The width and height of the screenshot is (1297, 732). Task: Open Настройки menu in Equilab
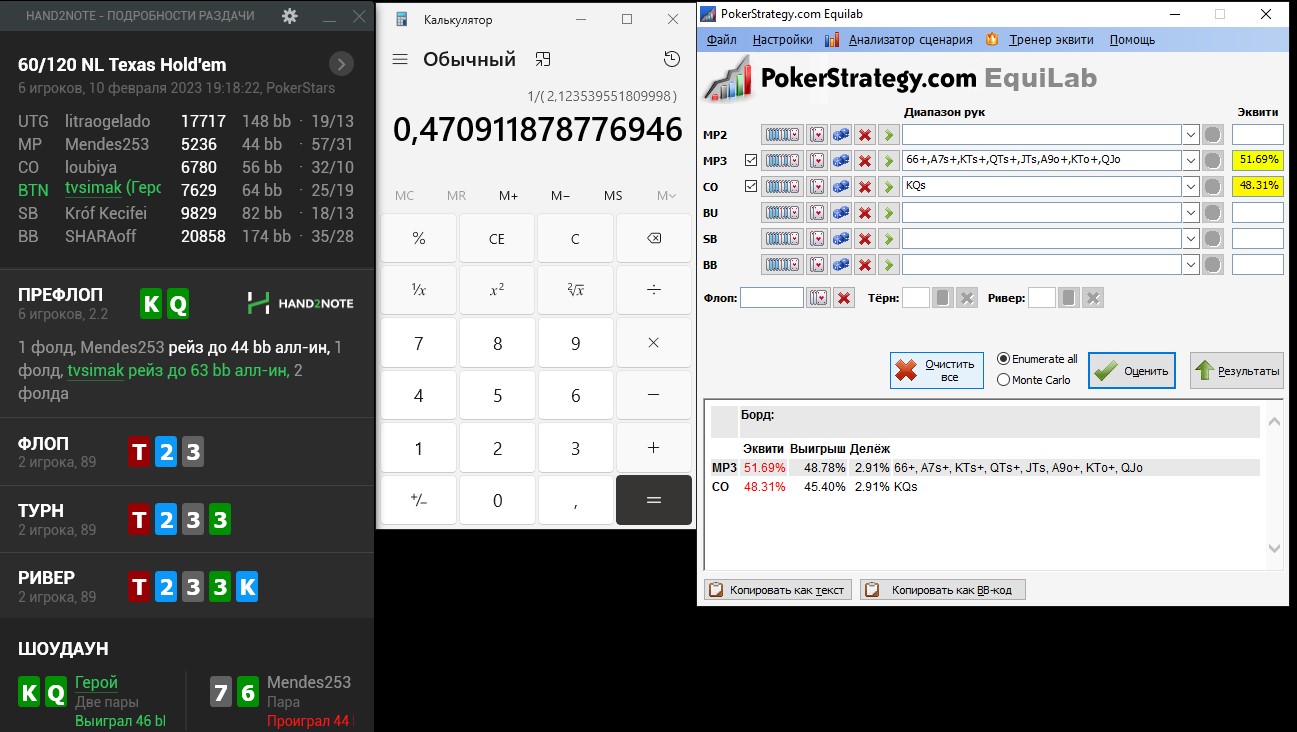782,40
